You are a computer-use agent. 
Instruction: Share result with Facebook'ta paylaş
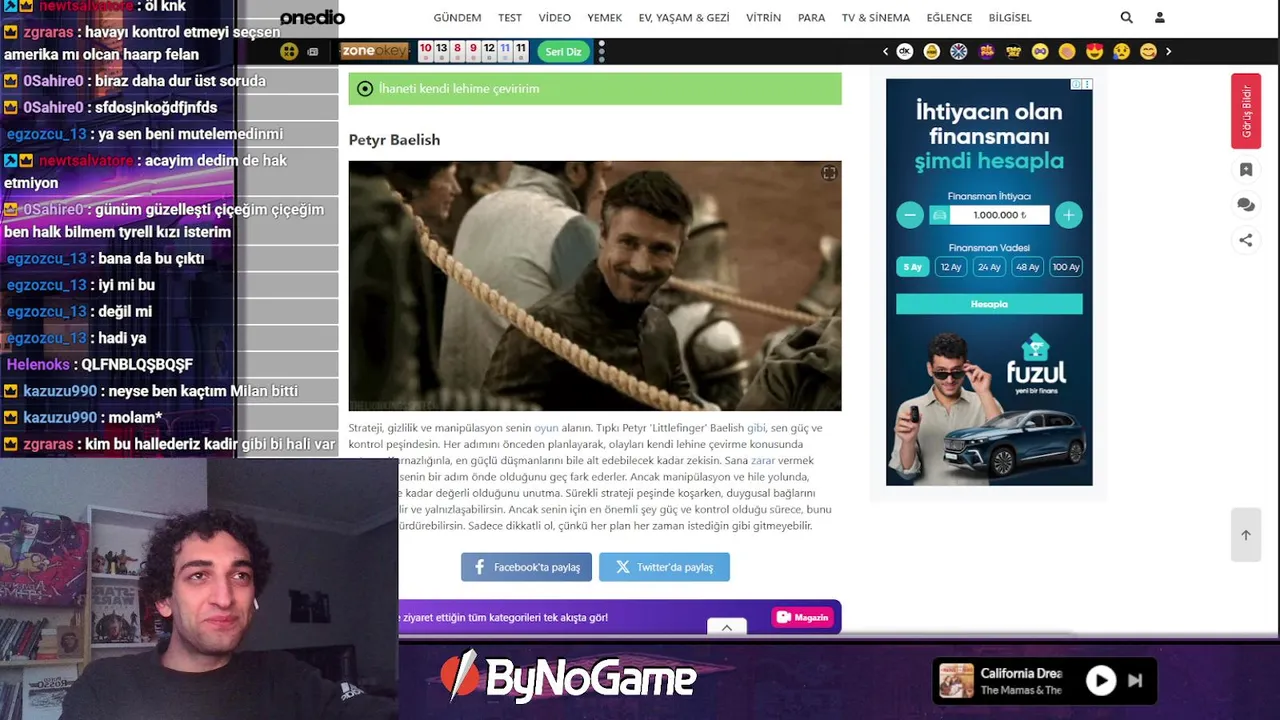526,567
